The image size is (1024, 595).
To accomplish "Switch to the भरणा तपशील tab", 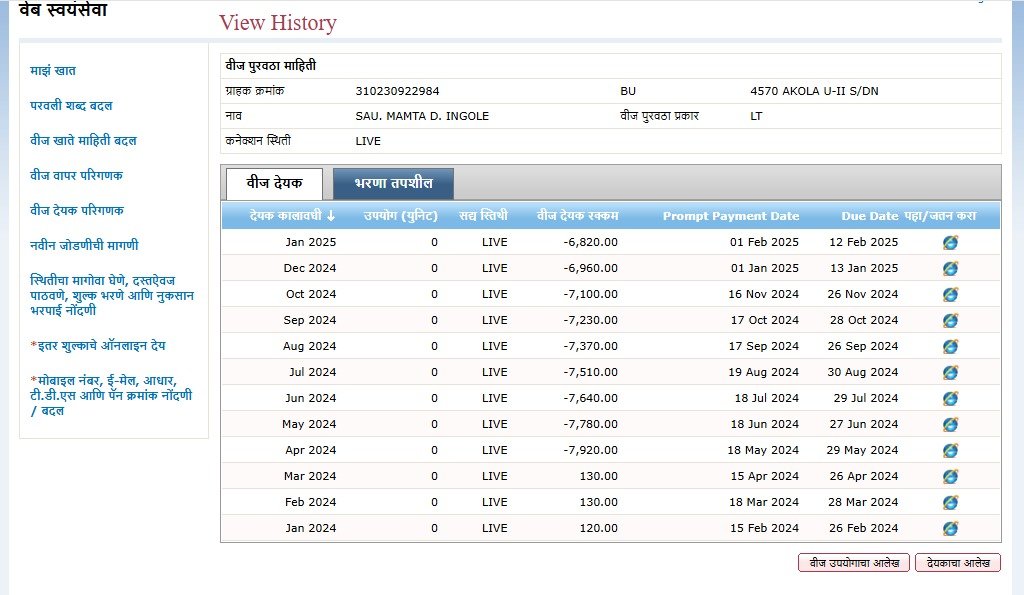I will (393, 184).
